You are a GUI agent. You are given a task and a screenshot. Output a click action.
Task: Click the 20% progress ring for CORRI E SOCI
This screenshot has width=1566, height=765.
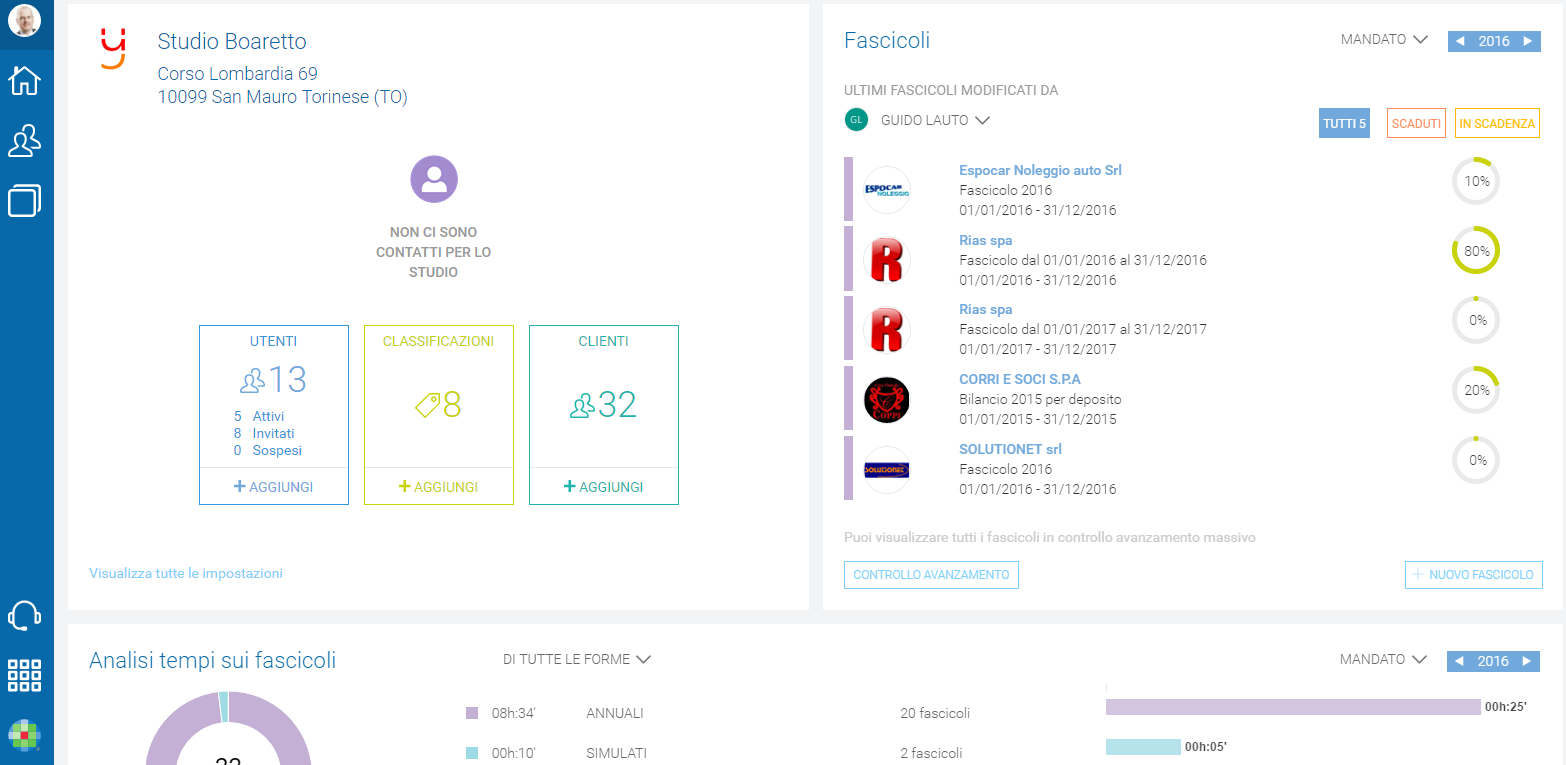click(x=1476, y=390)
